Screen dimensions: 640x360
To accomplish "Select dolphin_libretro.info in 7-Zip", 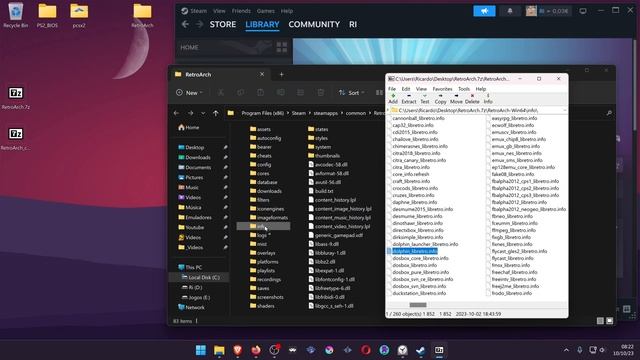I will (414, 251).
